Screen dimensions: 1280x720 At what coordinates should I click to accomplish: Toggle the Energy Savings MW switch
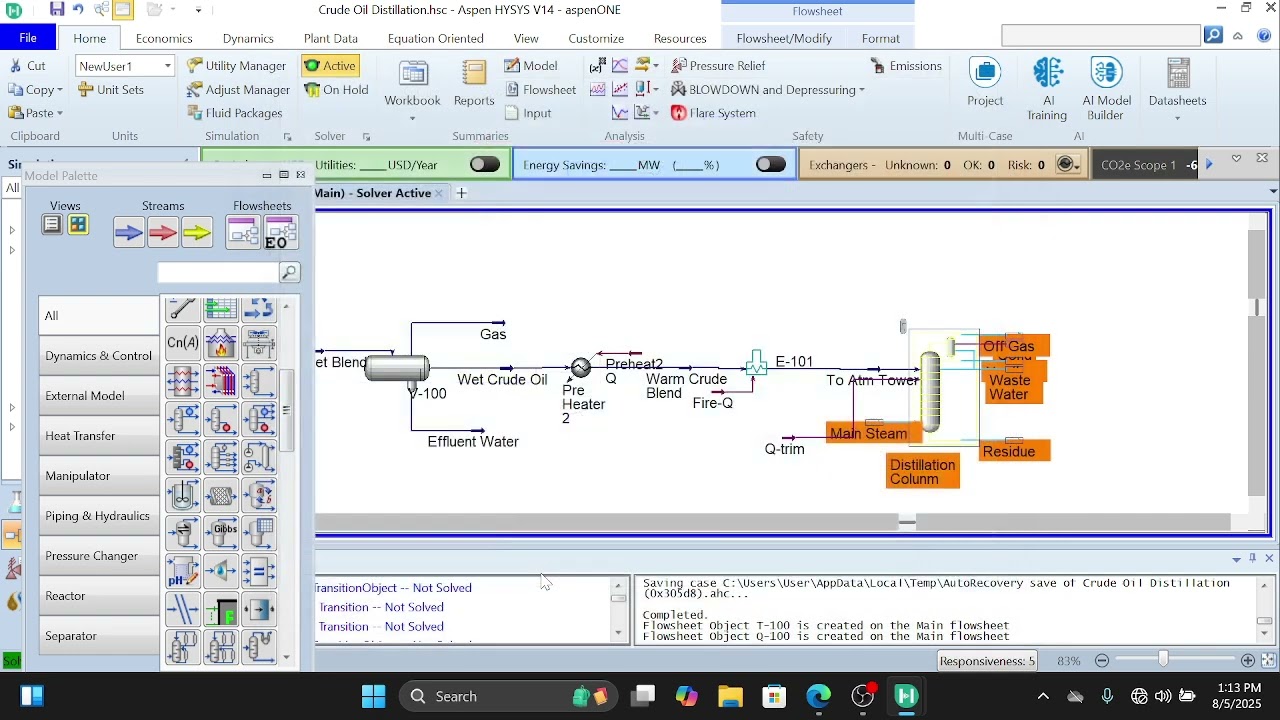click(x=771, y=165)
